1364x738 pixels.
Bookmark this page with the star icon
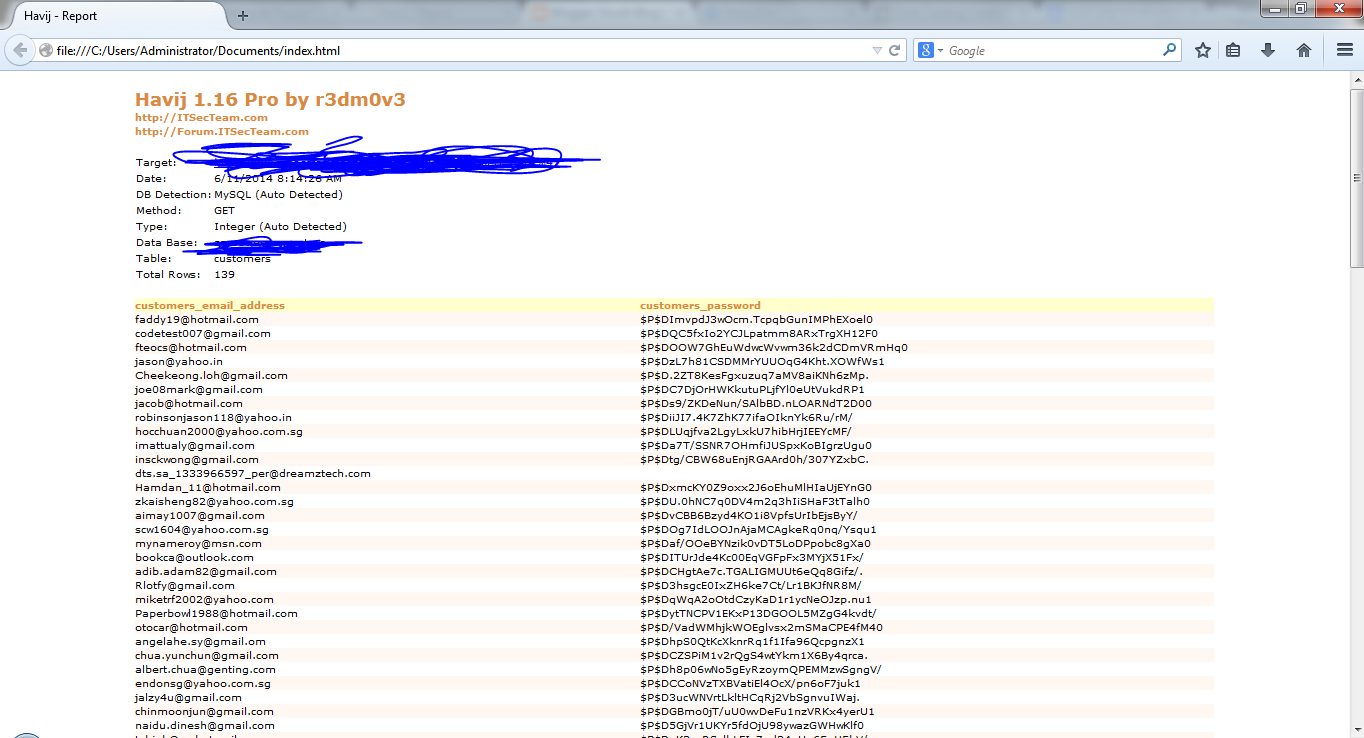[1203, 50]
